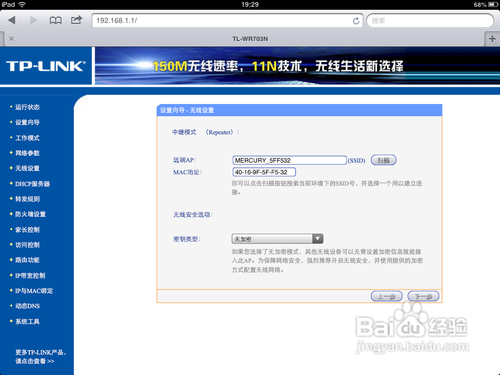Open a new tab with plus button
Image resolution: width=500 pixels, height=375 pixels.
click(492, 39)
